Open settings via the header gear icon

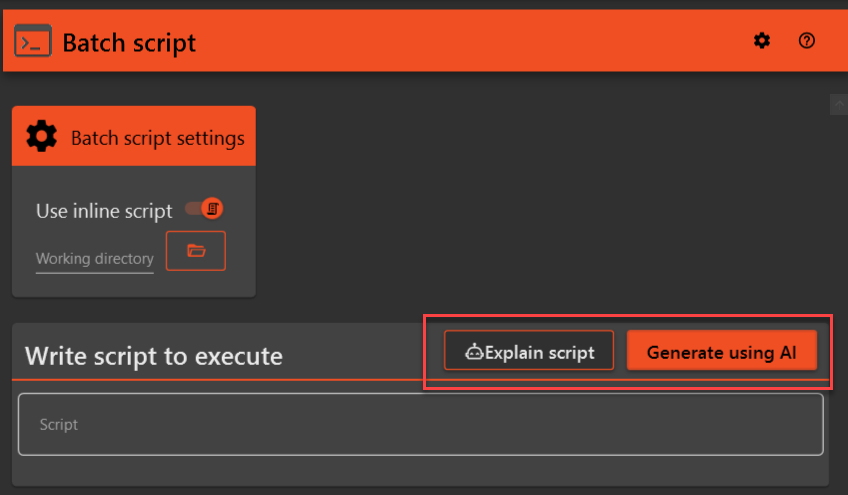762,41
